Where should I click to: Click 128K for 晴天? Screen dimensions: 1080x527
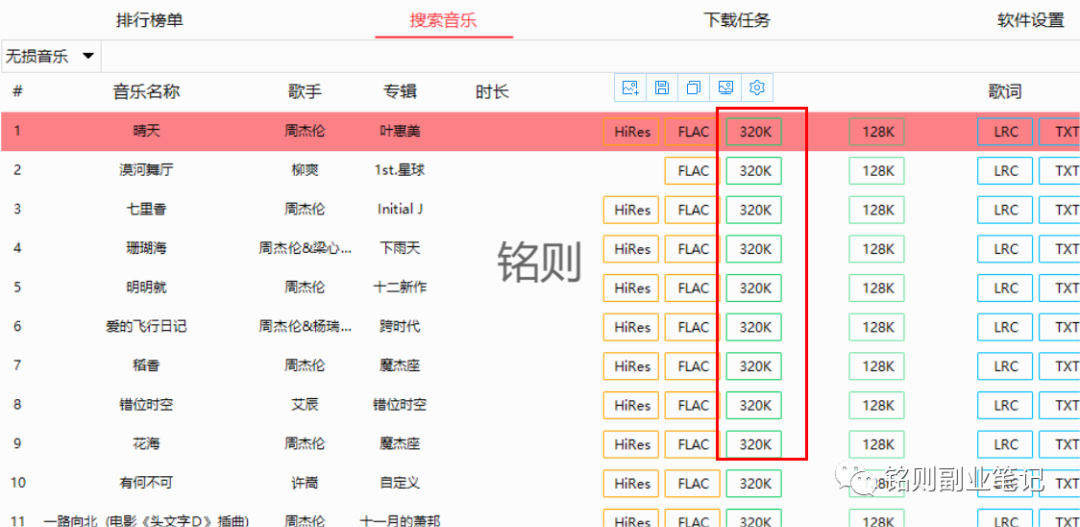click(877, 132)
